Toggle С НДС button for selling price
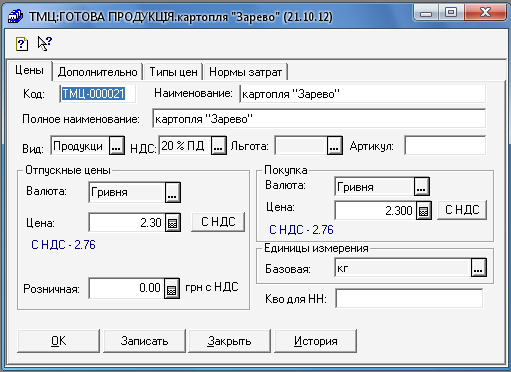Image resolution: width=511 pixels, height=372 pixels. click(x=218, y=222)
